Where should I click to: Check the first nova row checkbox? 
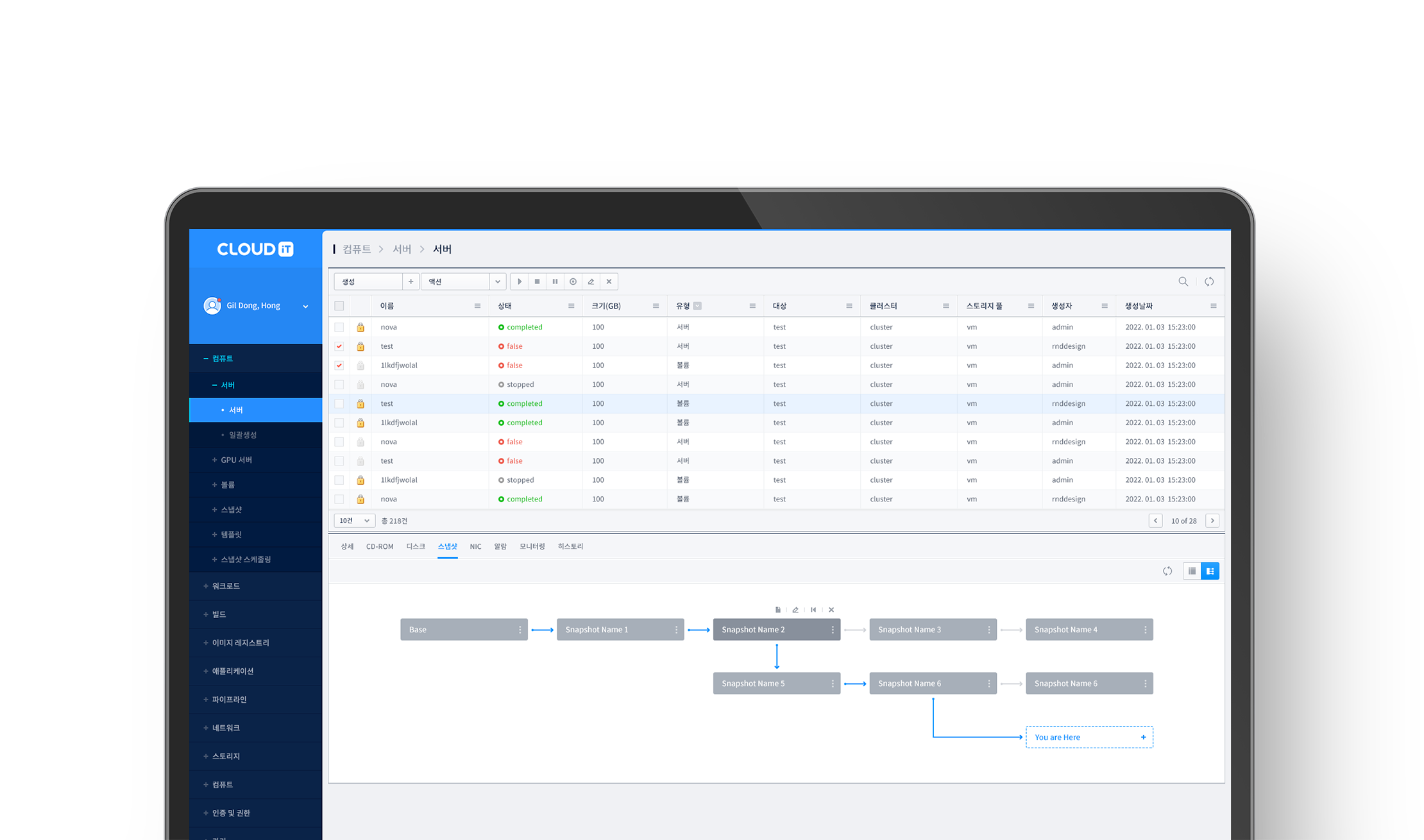click(339, 327)
